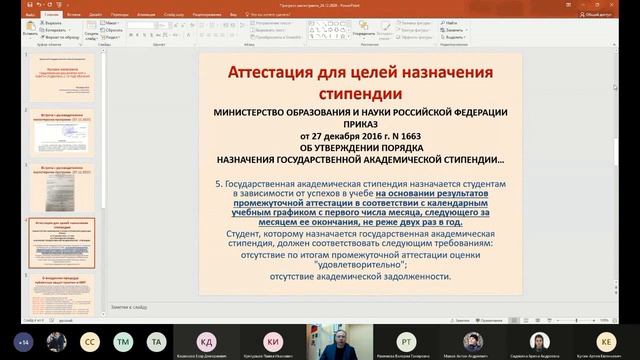Click the 'What do you want to do' search box
The width and height of the screenshot is (640, 360).
(x=268, y=15)
